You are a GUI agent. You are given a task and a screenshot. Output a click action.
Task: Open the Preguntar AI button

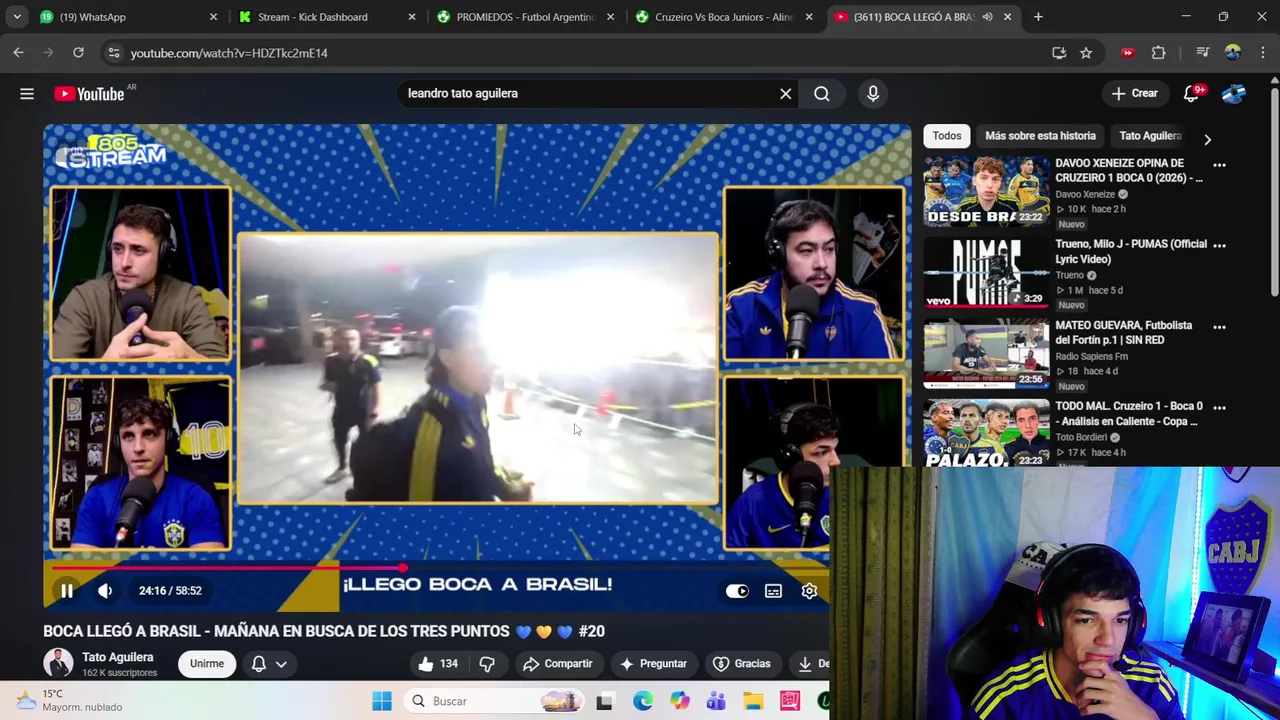pyautogui.click(x=653, y=663)
